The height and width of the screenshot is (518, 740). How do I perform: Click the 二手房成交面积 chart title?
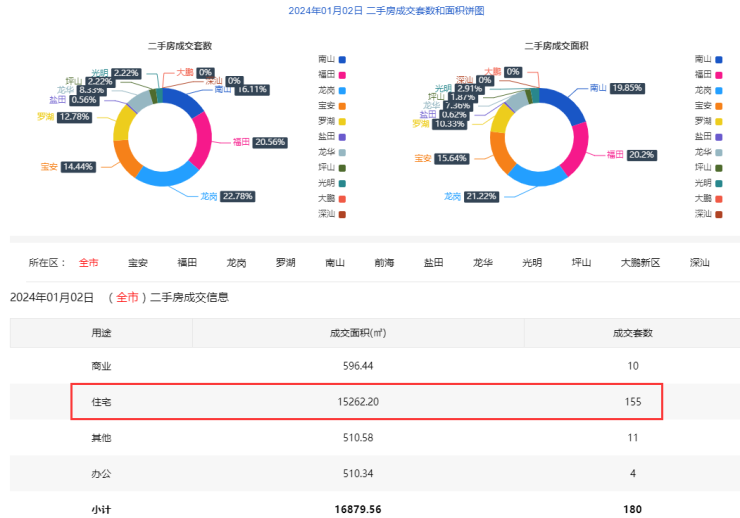(x=556, y=46)
